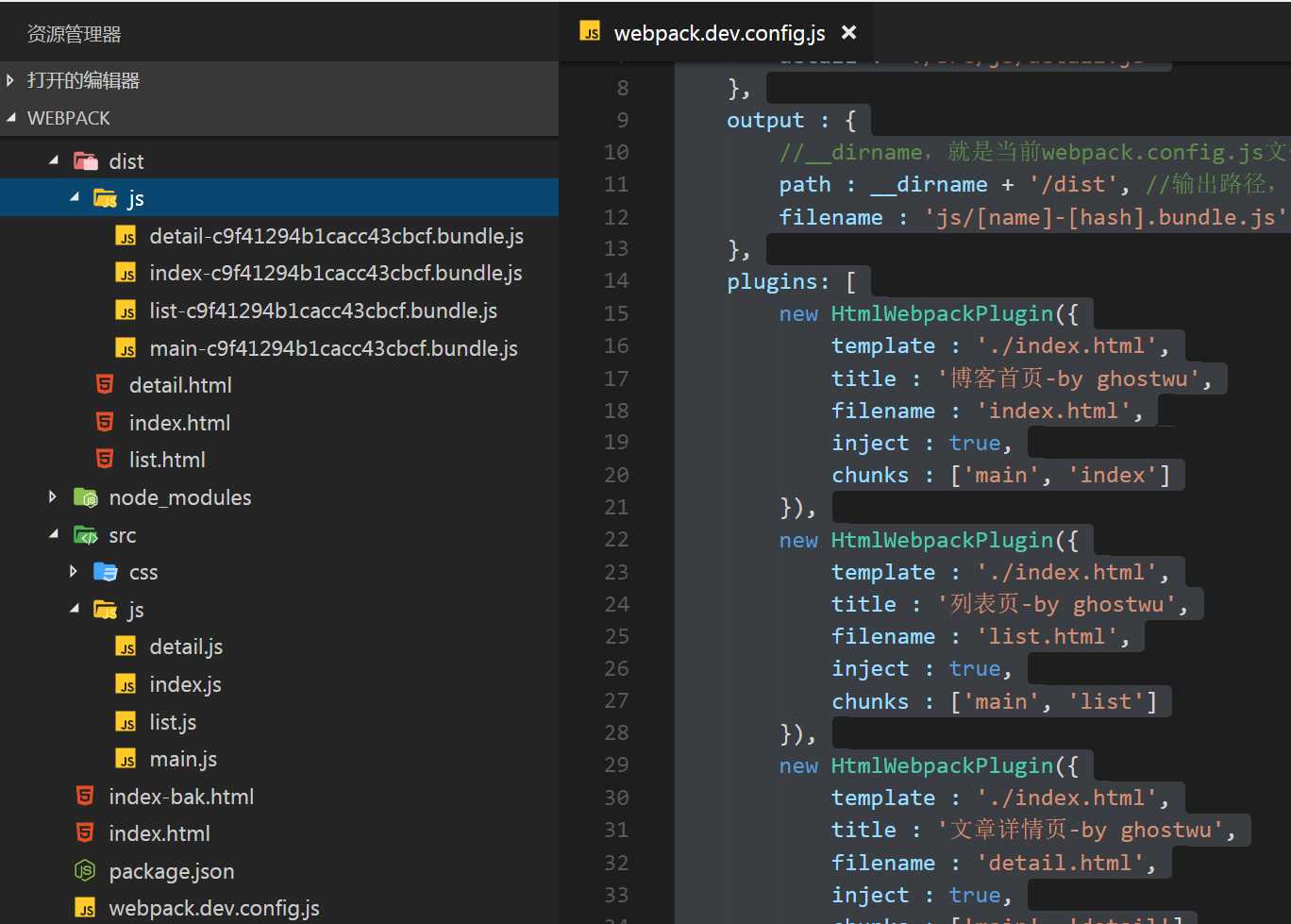Collapse the src folder arrow
The image size is (1291, 924).
54,535
